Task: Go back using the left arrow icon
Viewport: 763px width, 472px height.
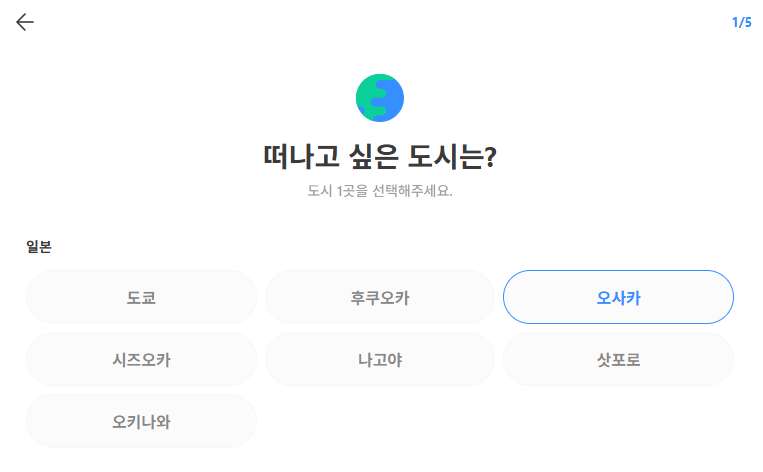Action: click(x=25, y=22)
